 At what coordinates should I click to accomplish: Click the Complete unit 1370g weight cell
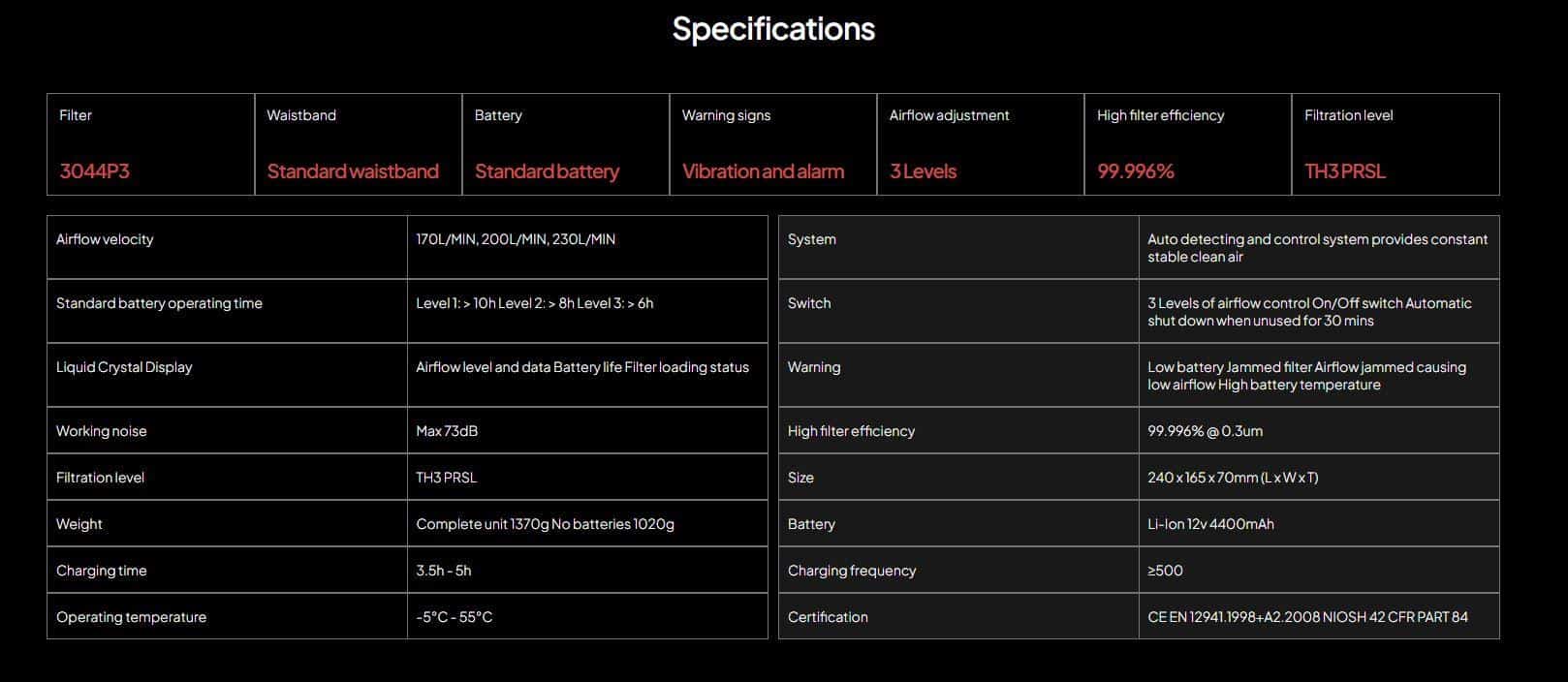click(x=545, y=524)
